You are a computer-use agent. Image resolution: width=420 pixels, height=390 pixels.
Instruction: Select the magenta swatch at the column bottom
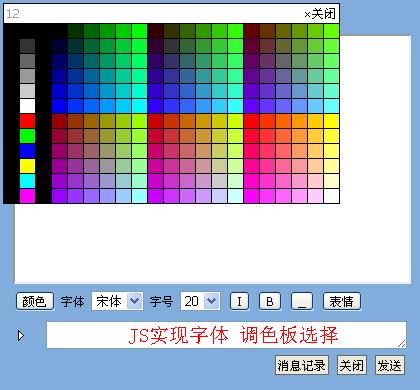click(27, 196)
